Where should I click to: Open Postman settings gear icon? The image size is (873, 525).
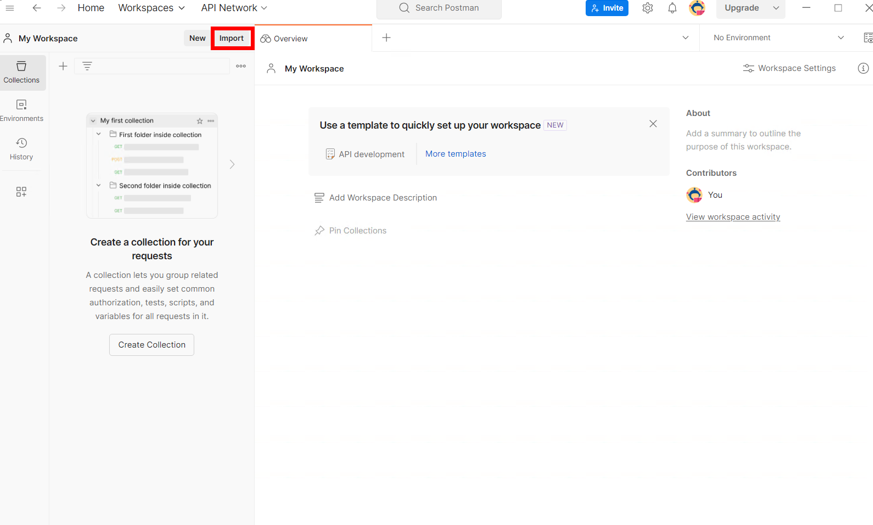pyautogui.click(x=647, y=8)
